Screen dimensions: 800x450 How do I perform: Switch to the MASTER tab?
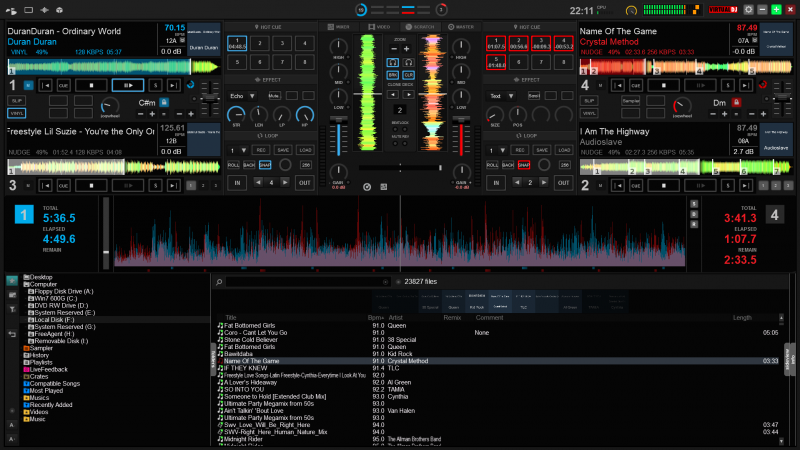coord(461,27)
